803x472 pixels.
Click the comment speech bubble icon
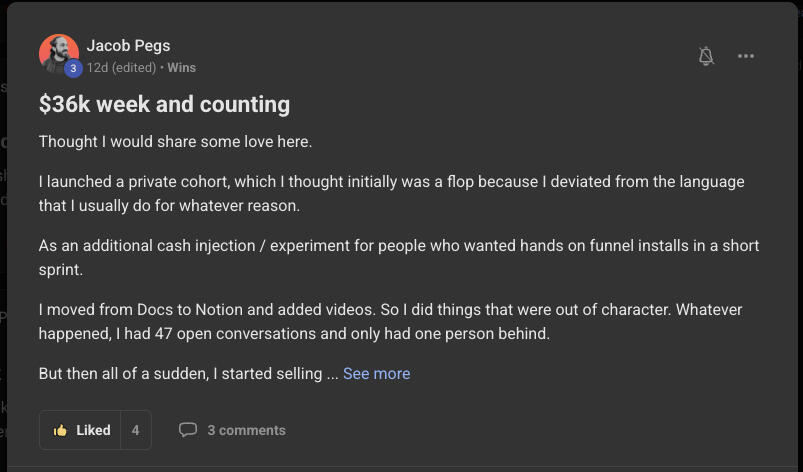pos(187,430)
